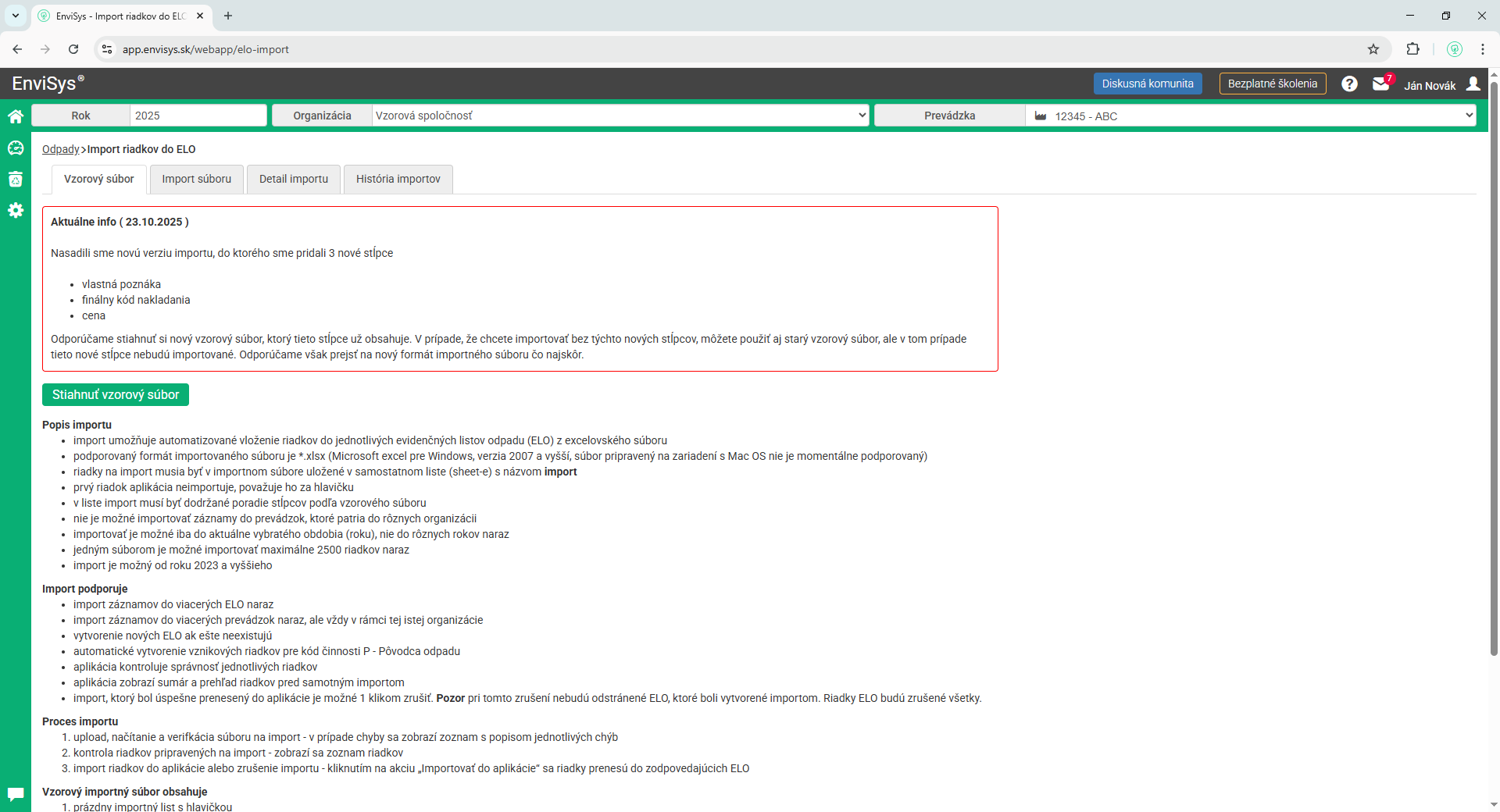Click the dashboard gauge sidebar icon
This screenshot has width=1500, height=812.
[16, 148]
